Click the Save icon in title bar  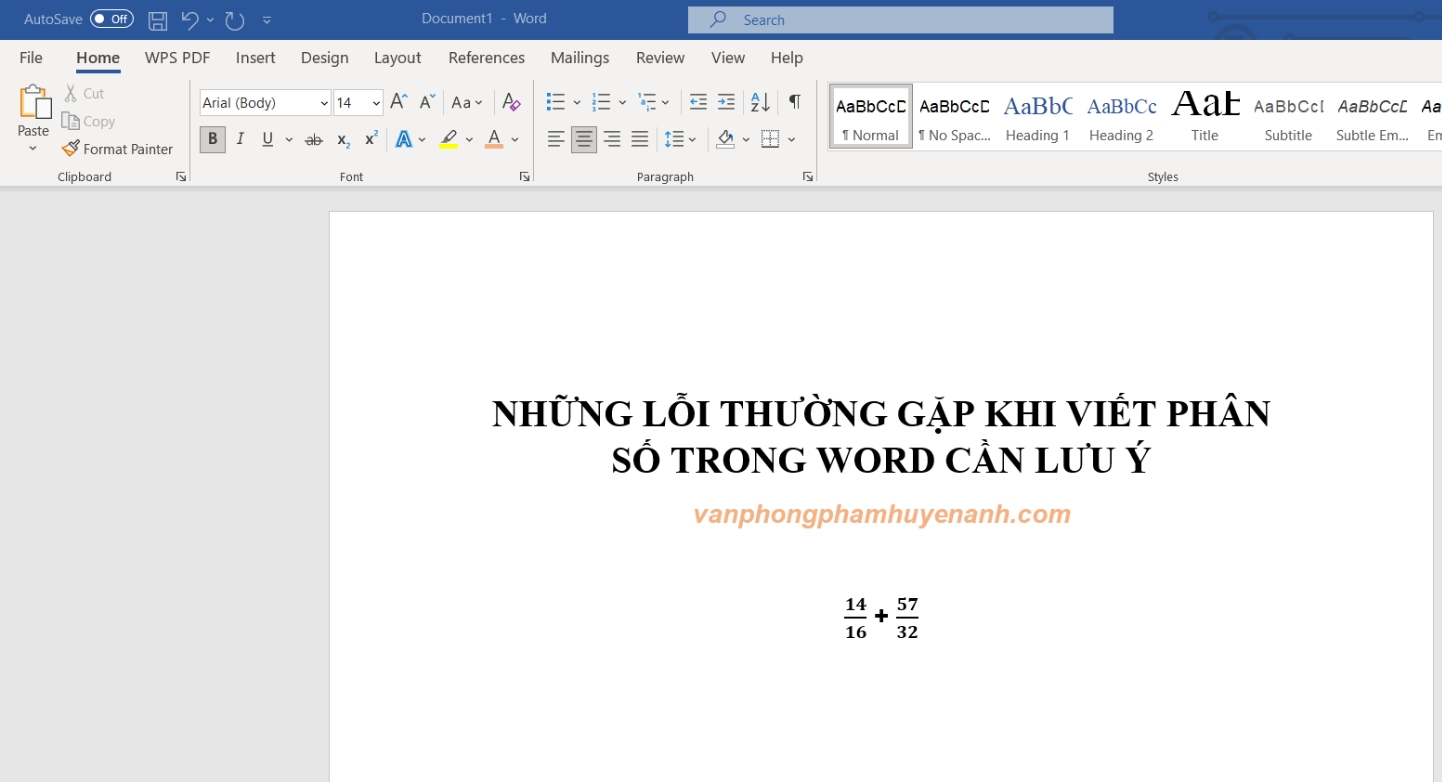157,20
